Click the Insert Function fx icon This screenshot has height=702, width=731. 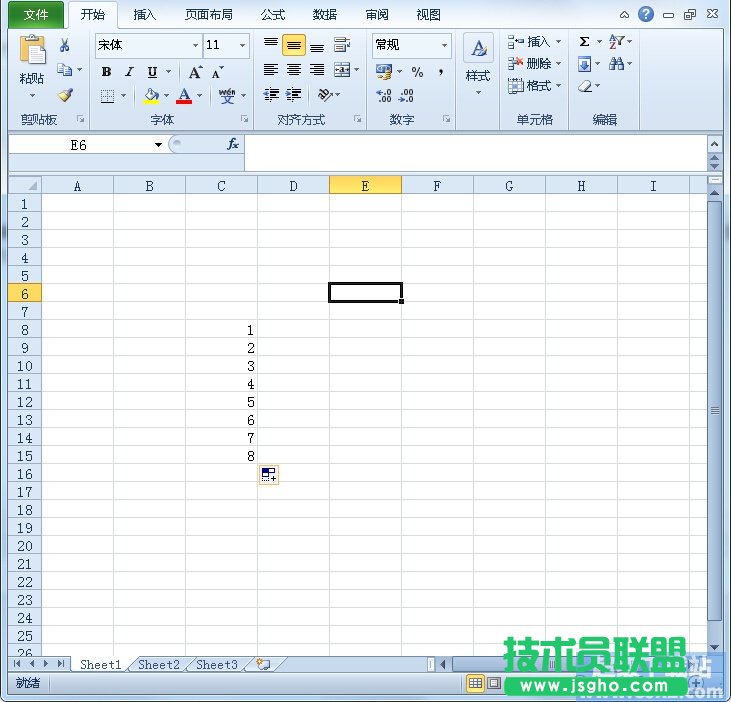click(232, 145)
